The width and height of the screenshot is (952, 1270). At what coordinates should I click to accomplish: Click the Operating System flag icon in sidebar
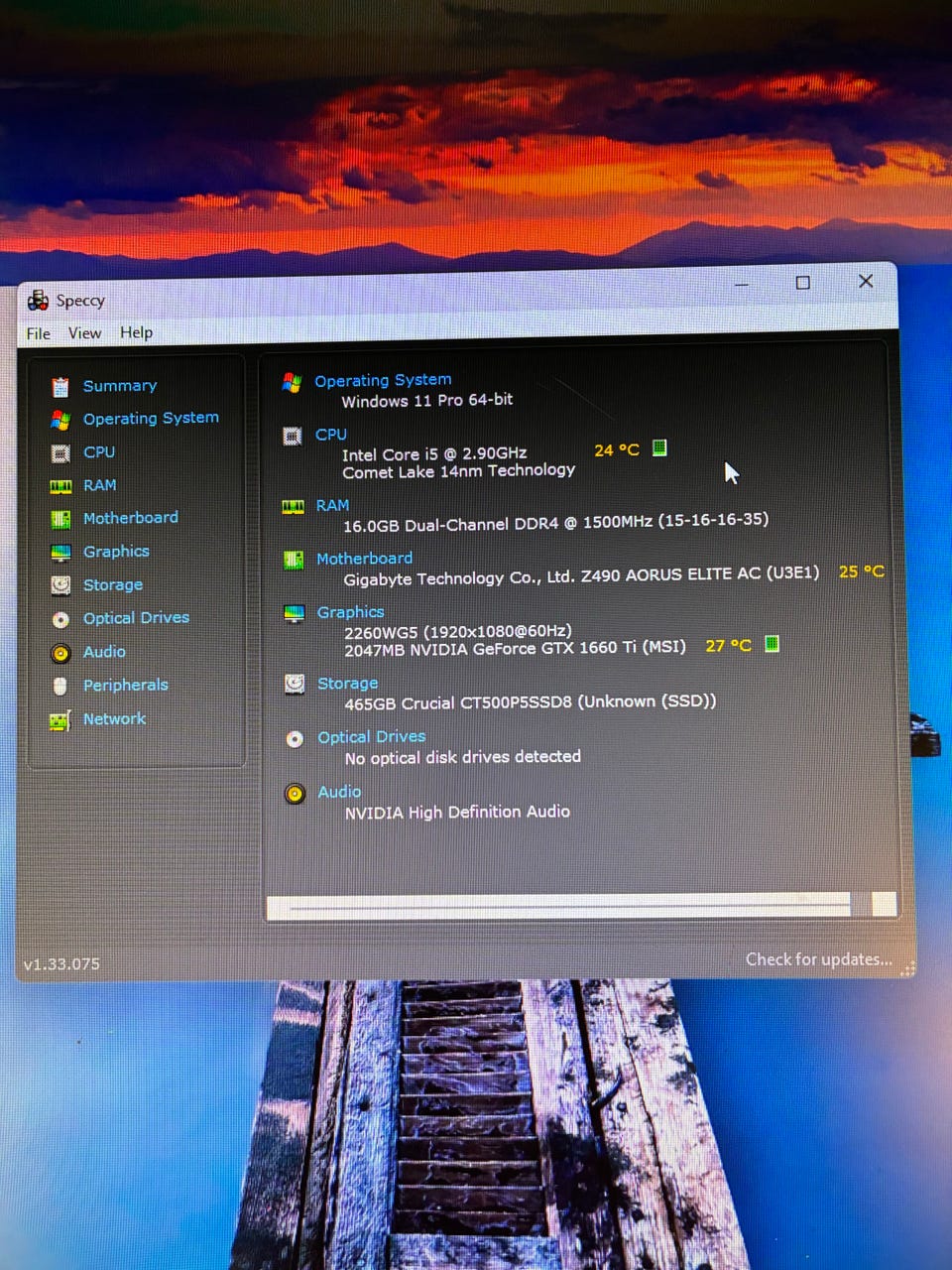tap(60, 420)
